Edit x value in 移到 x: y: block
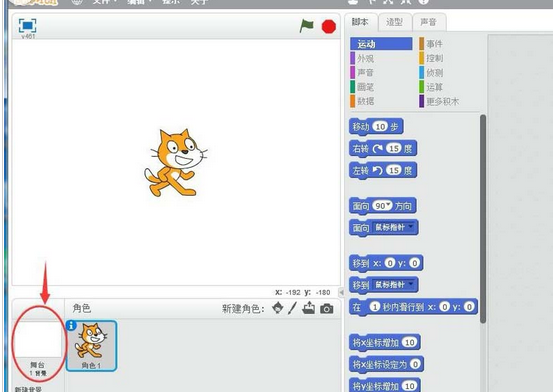 (390, 263)
